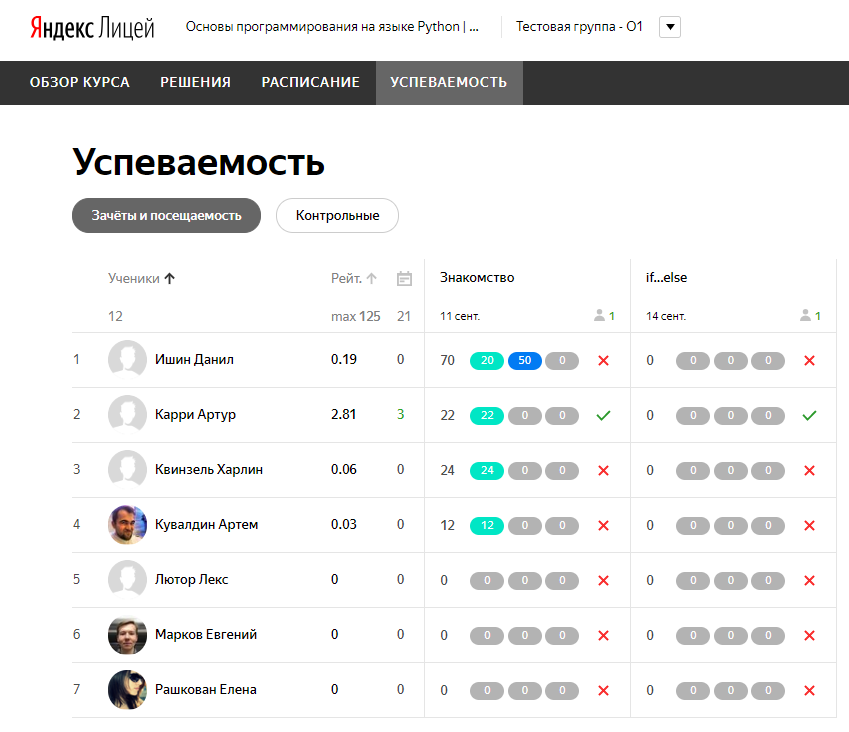The width and height of the screenshot is (849, 732).
Task: Toggle if...else attendance for Квинзель Харлин
Action: pos(809,470)
